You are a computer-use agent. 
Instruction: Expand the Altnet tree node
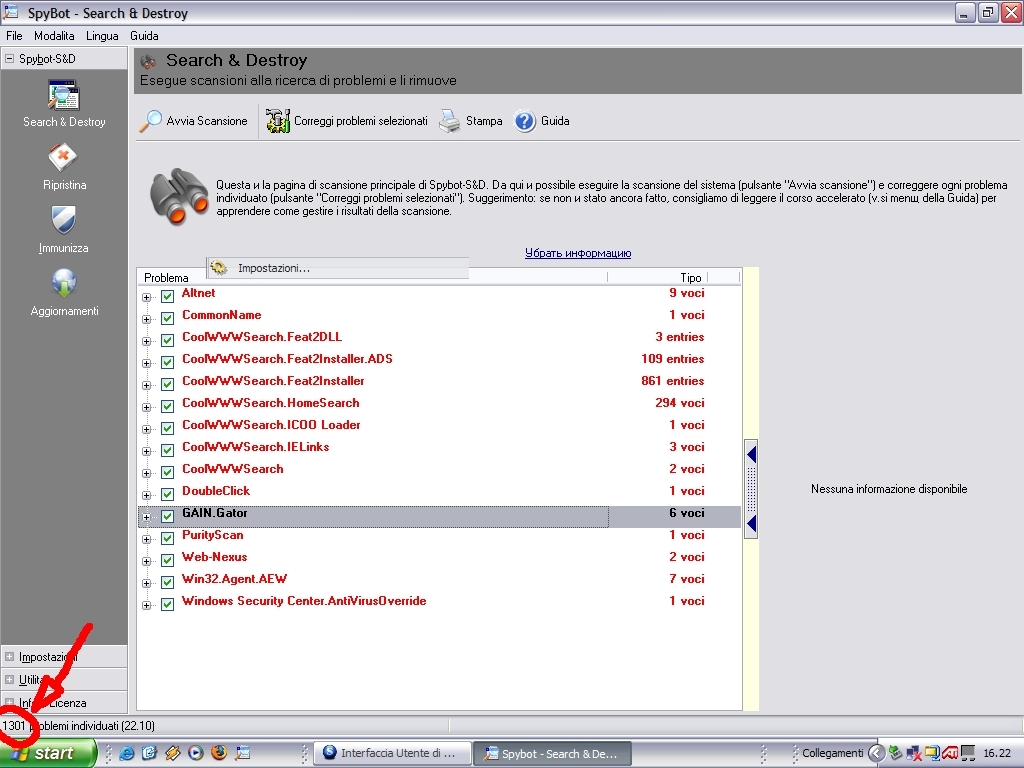point(146,297)
